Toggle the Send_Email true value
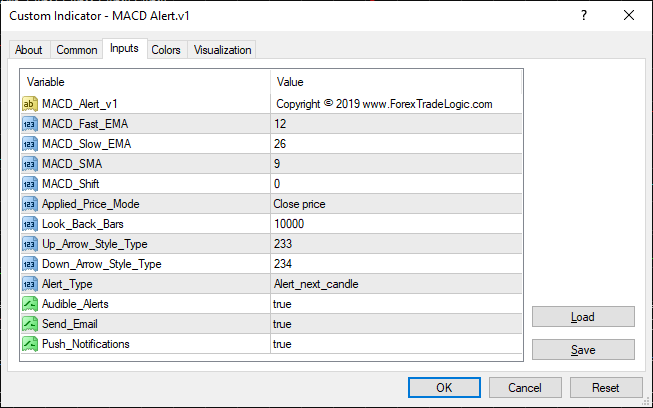Viewport: 653px width, 408px height. [396, 323]
